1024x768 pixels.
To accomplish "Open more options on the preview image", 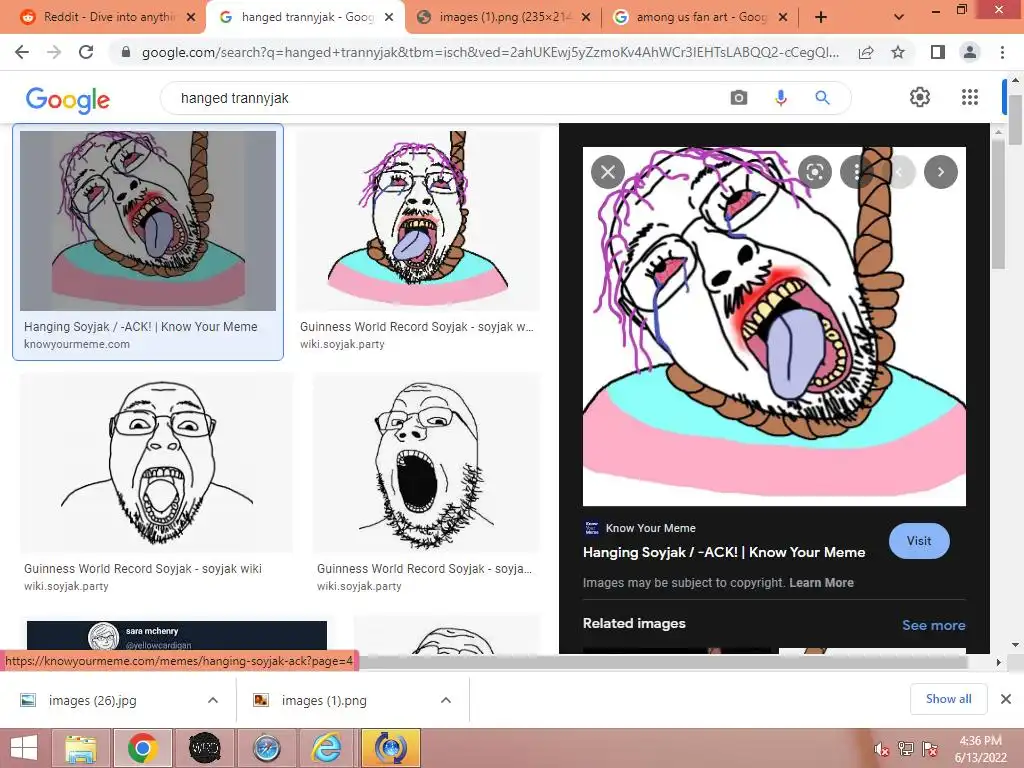I will tap(857, 172).
